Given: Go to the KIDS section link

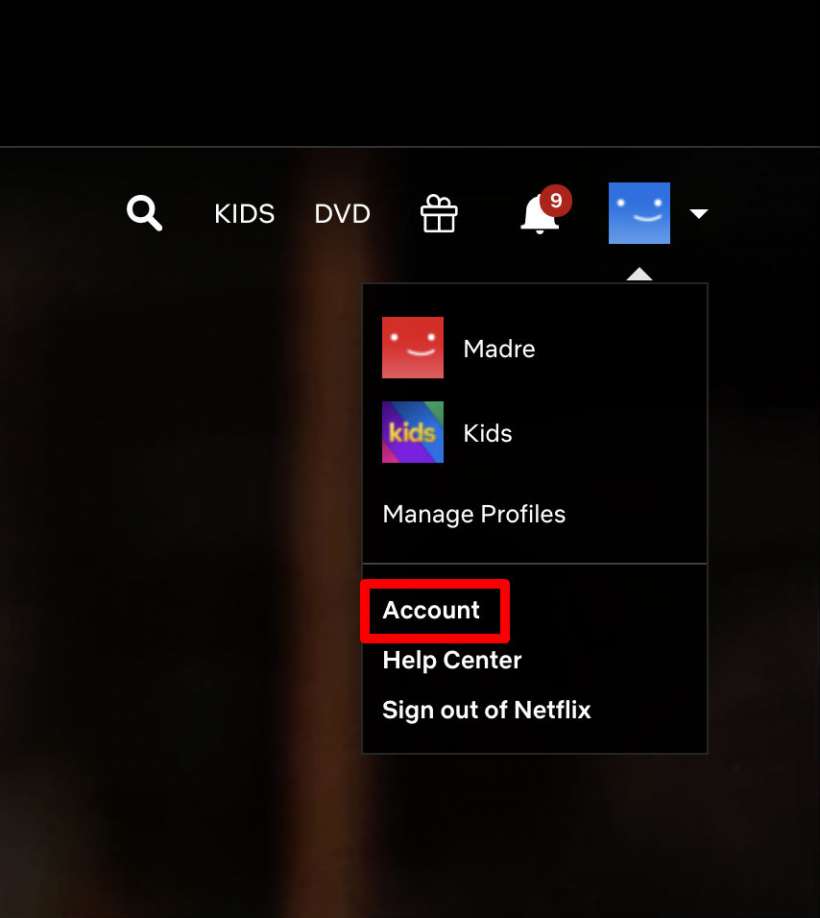Looking at the screenshot, I should tap(244, 214).
